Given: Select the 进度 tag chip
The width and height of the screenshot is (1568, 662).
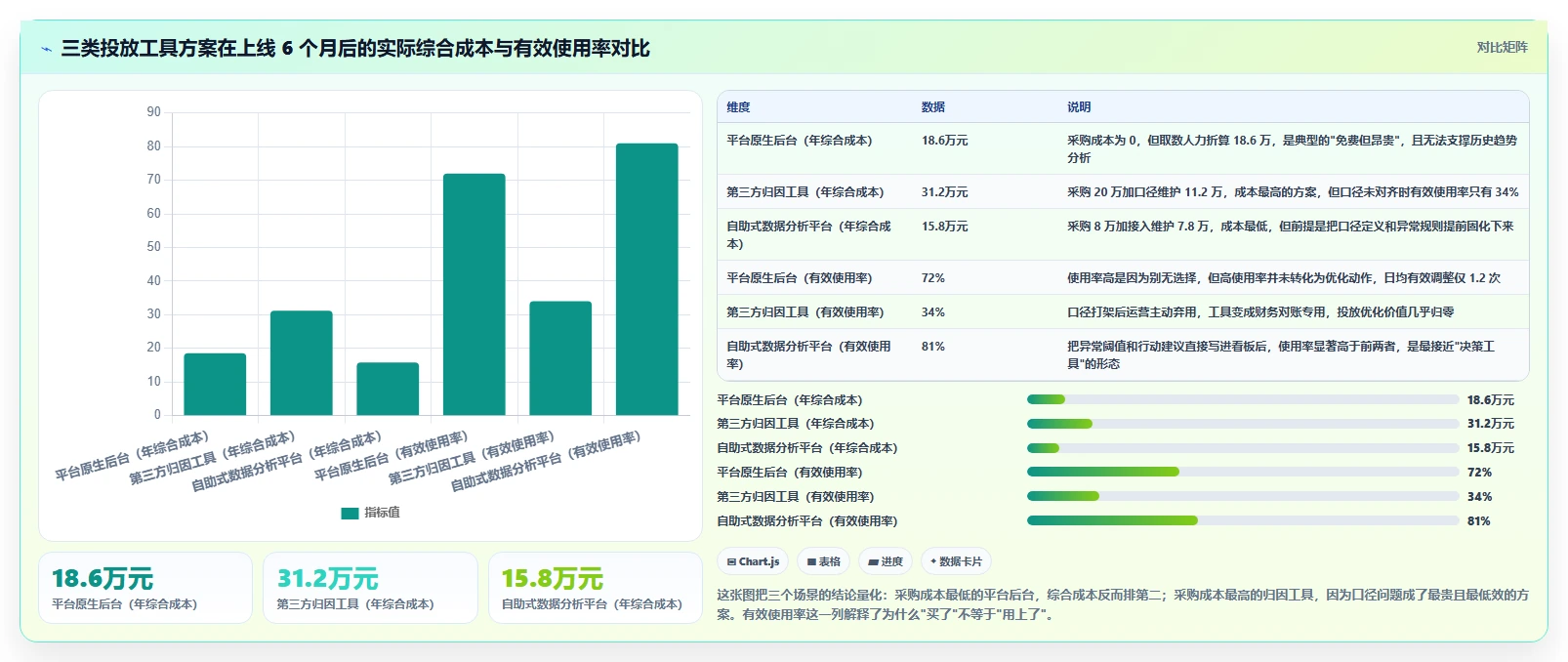Looking at the screenshot, I should coord(886,561).
